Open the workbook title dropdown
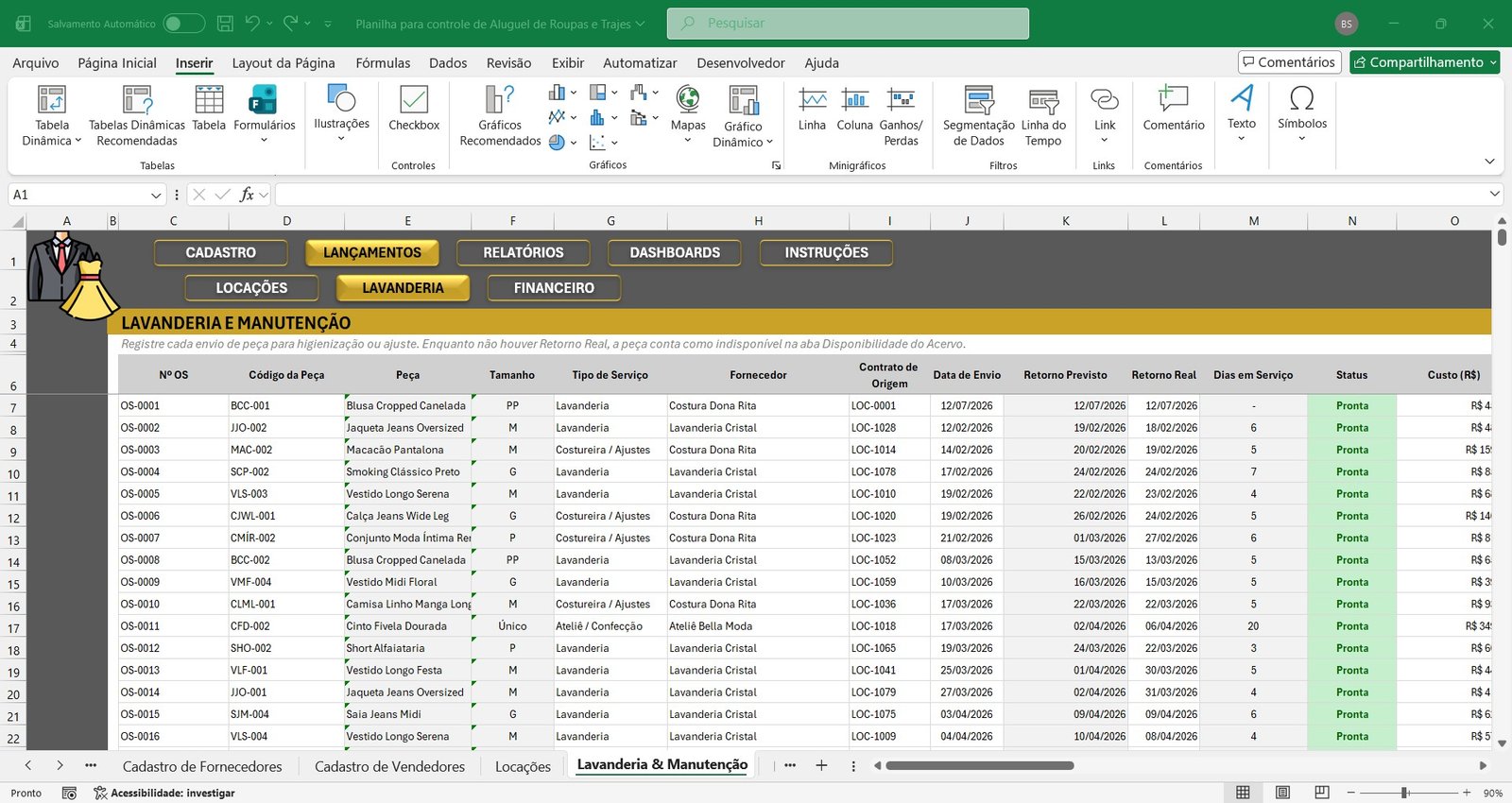Screen dimensions: 1512x803 pyautogui.click(x=640, y=24)
